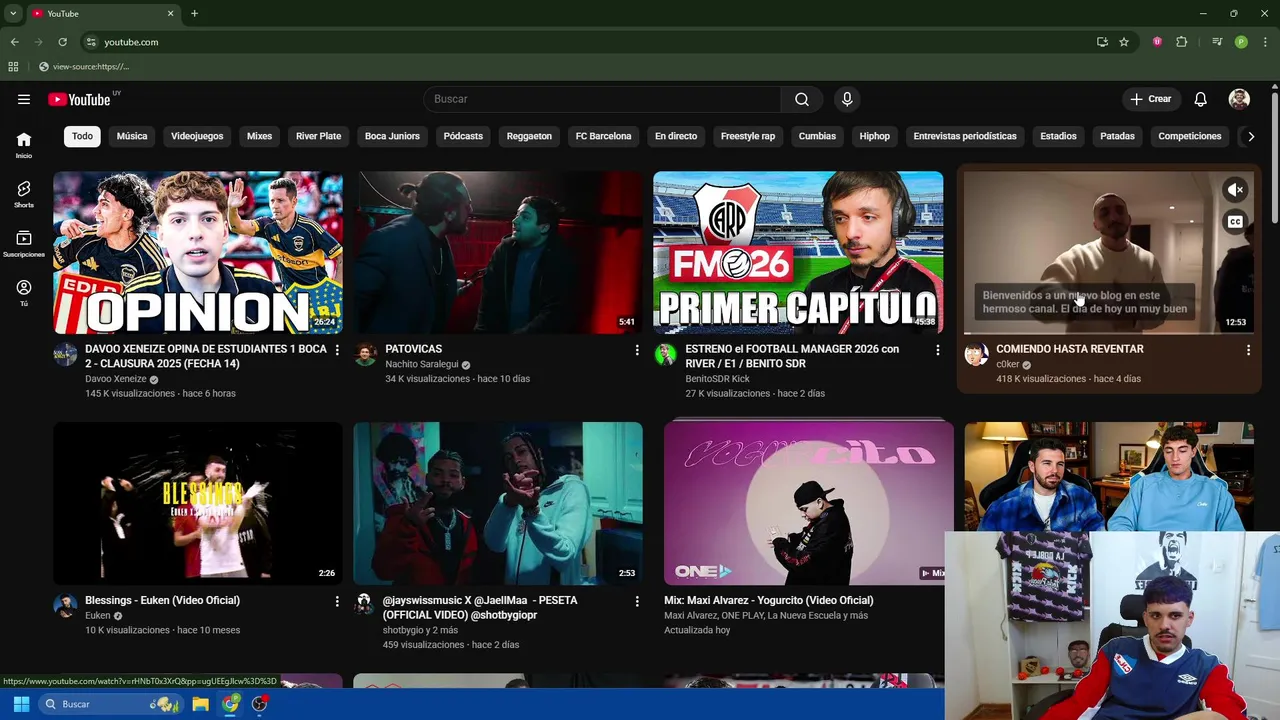Select the Videojuegos chip
1280x720 pixels.
[x=197, y=136]
